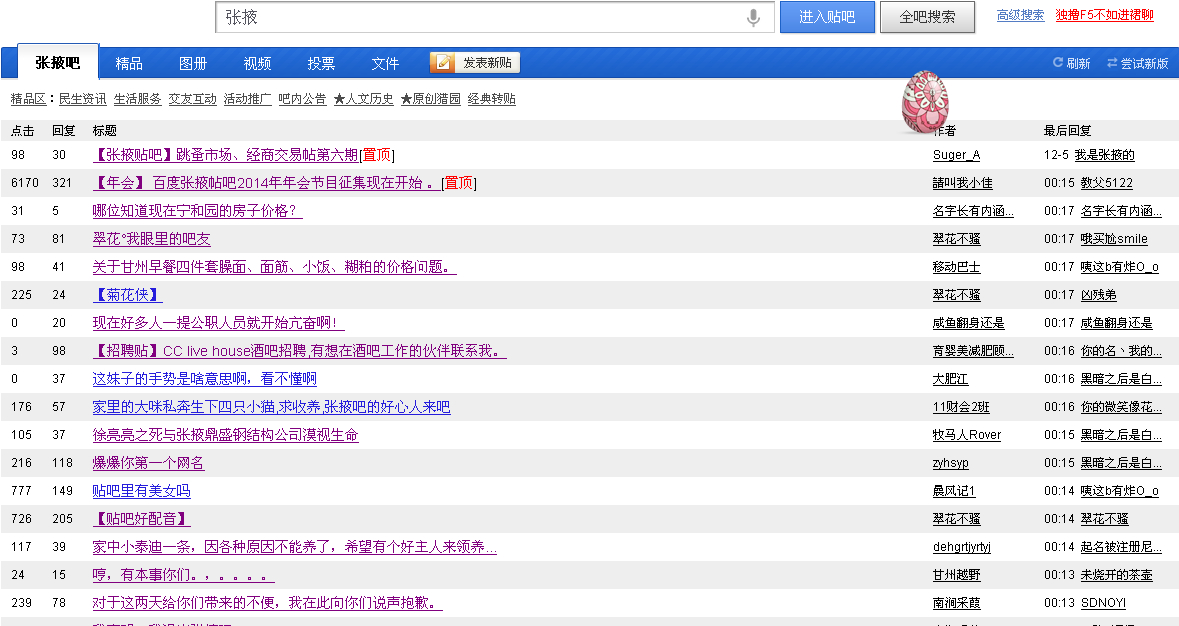Click the 进入贴吧 button

point(827,17)
